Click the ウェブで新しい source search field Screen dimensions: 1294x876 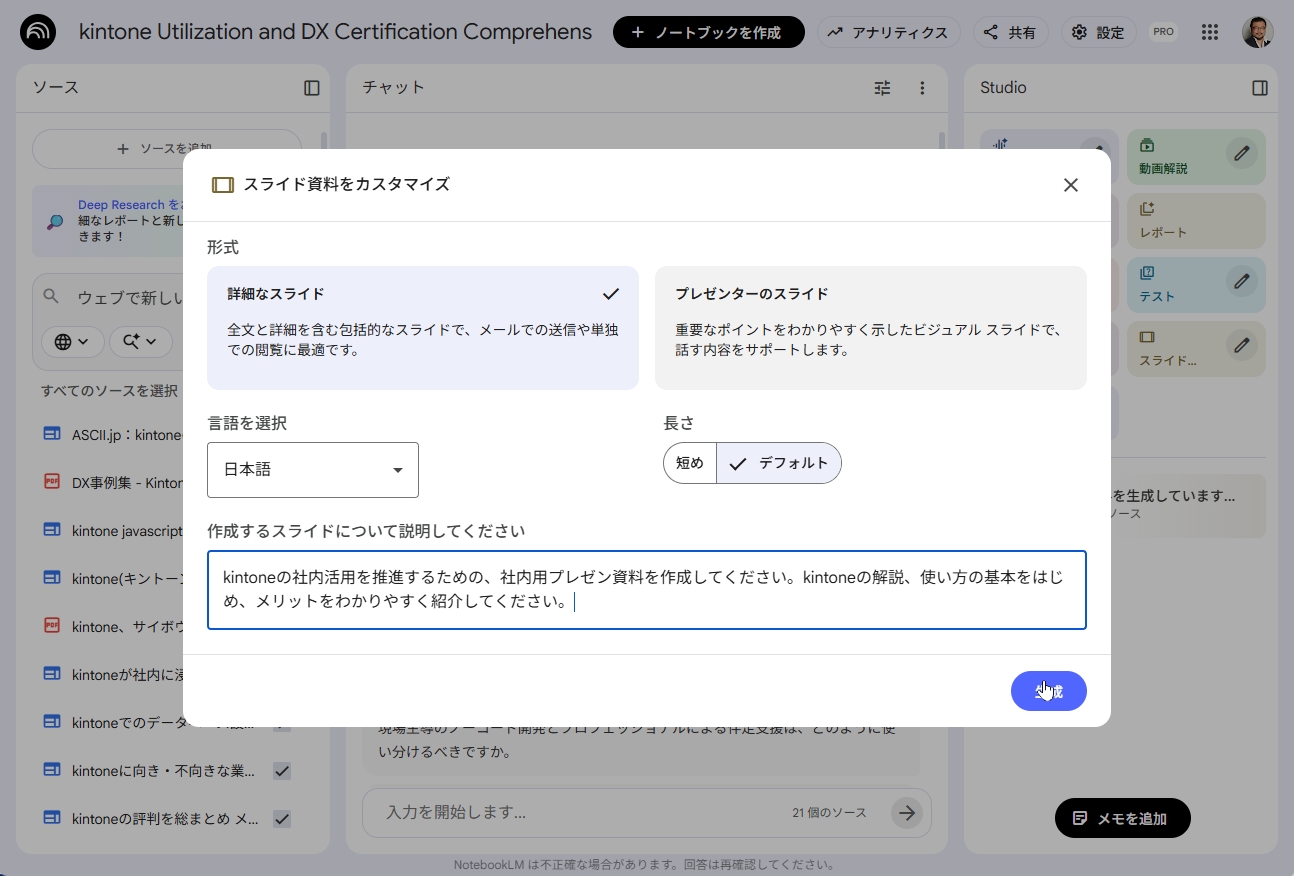pos(130,298)
